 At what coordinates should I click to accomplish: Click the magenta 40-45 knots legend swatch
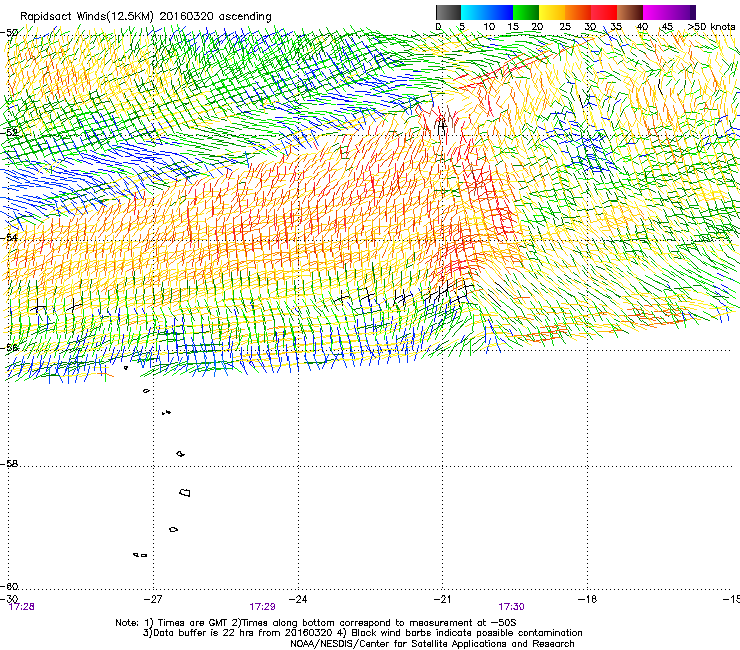[x=656, y=12]
